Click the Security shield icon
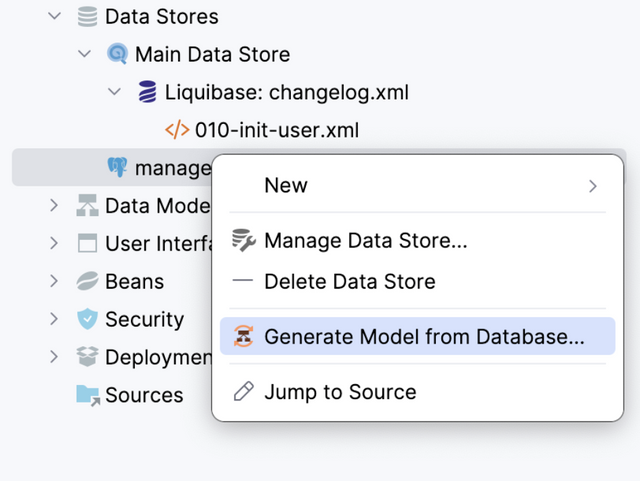The image size is (640, 481). click(88, 320)
